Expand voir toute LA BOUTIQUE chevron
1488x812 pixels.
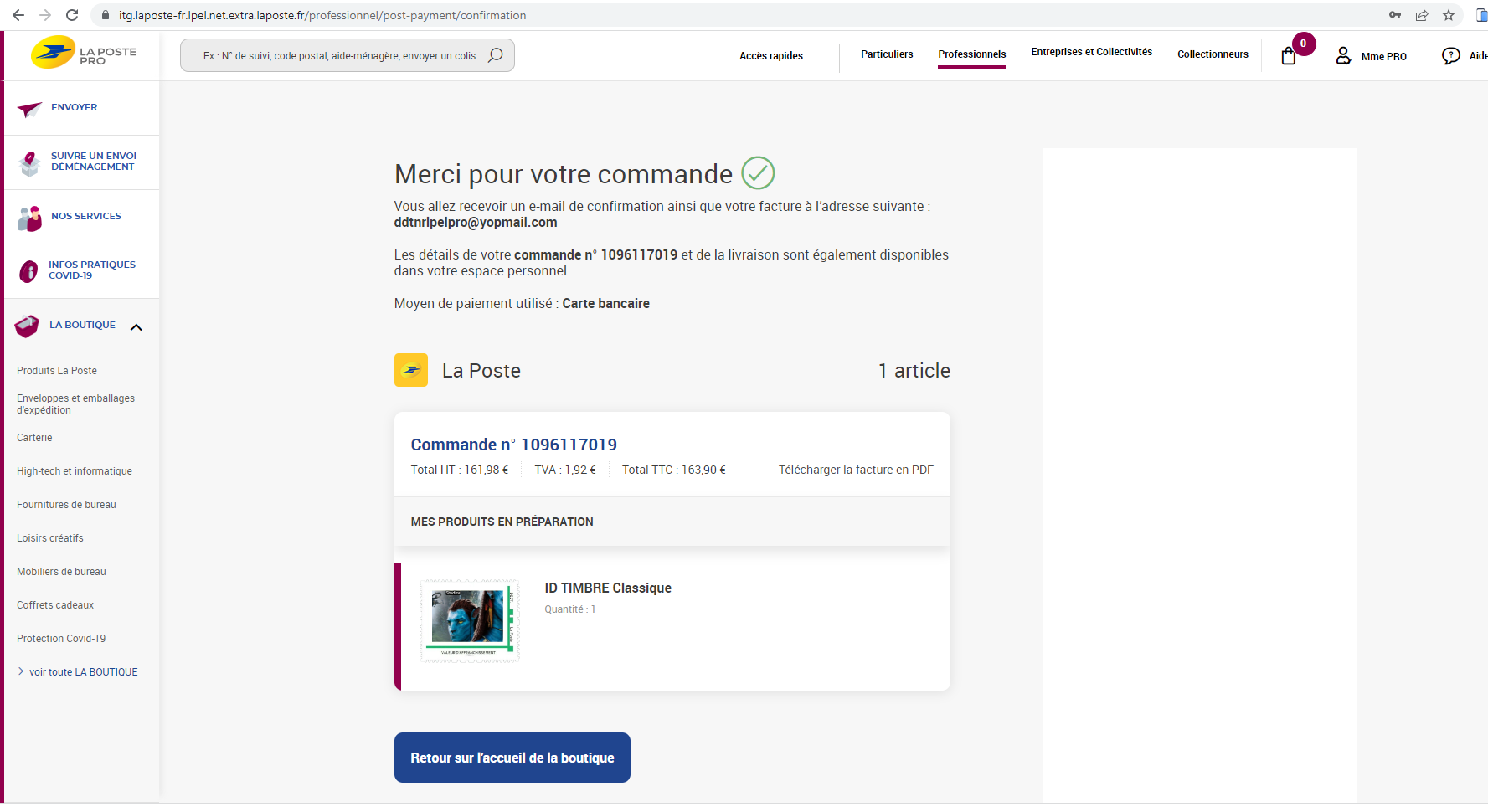(21, 671)
